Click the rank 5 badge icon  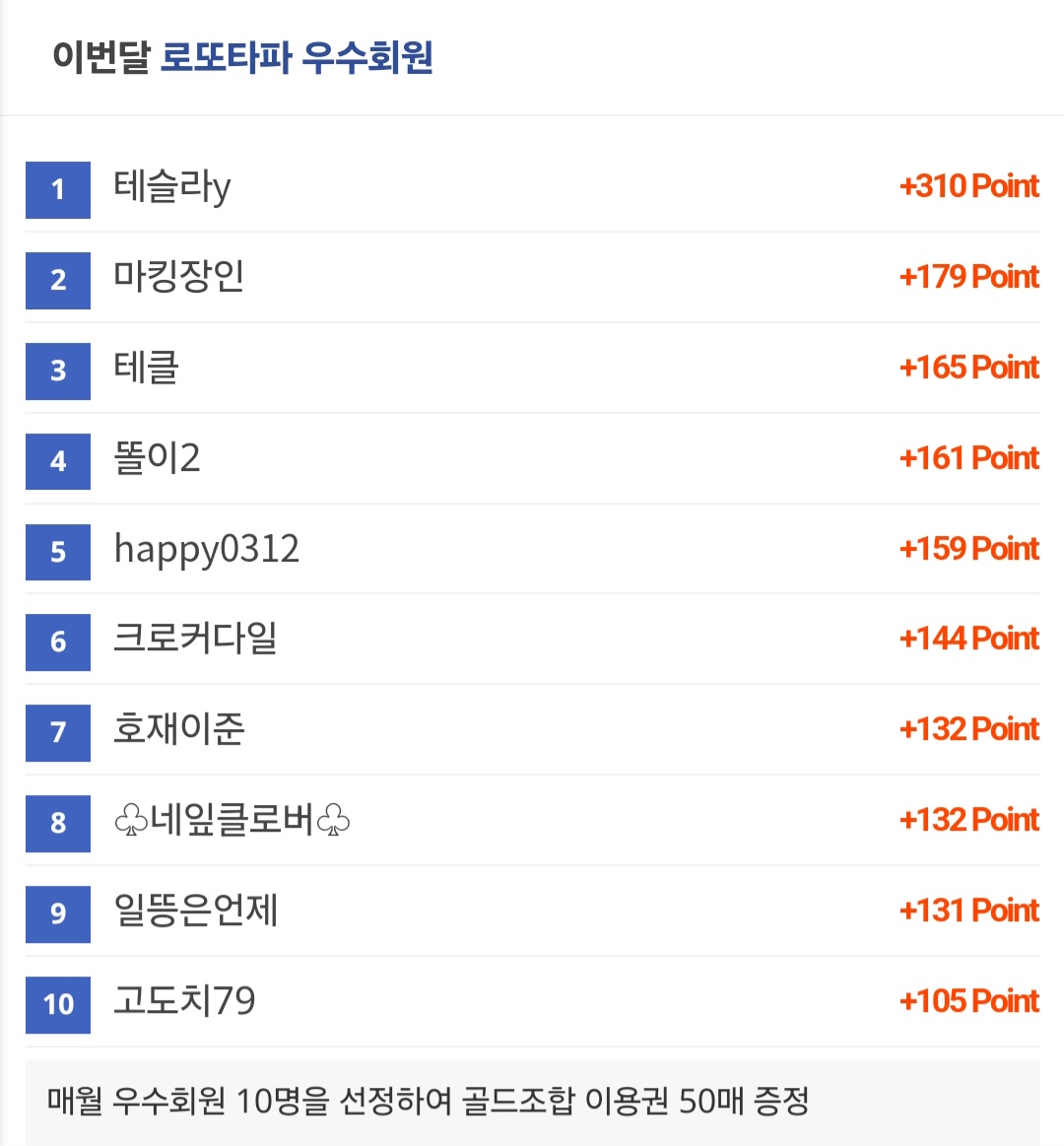coord(58,552)
